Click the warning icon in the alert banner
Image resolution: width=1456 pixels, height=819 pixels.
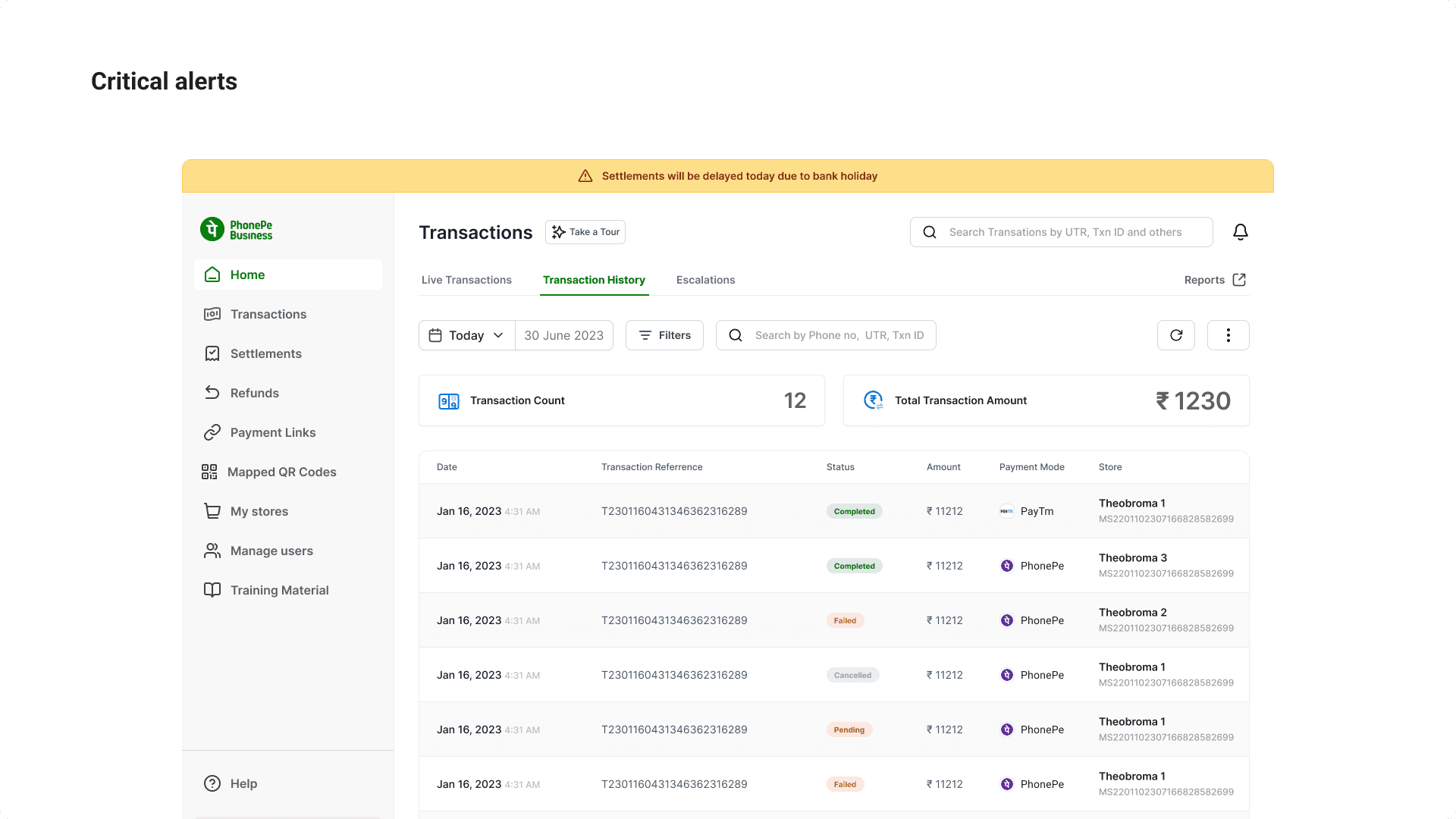pyautogui.click(x=585, y=176)
